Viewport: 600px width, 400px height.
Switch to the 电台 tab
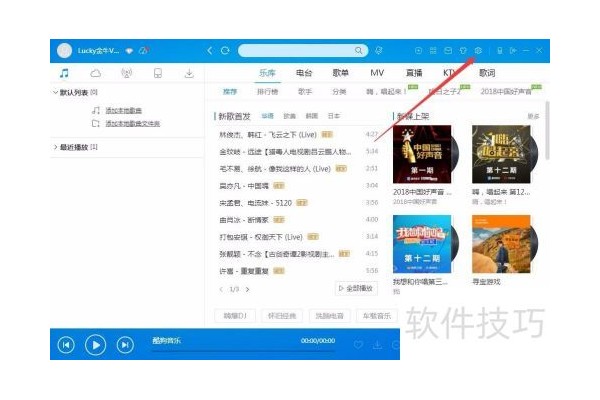click(x=304, y=73)
